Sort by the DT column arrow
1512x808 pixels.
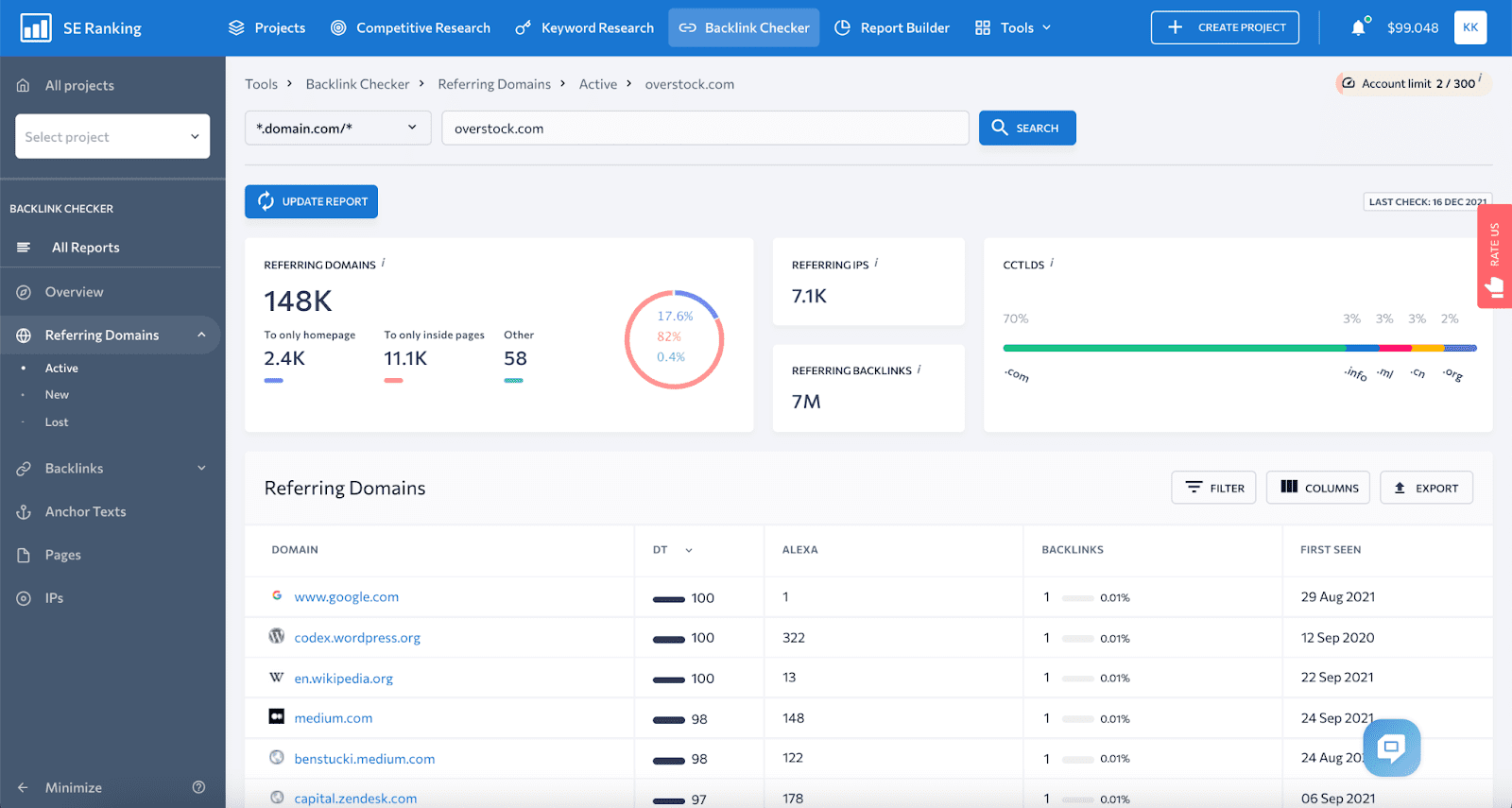coord(689,550)
